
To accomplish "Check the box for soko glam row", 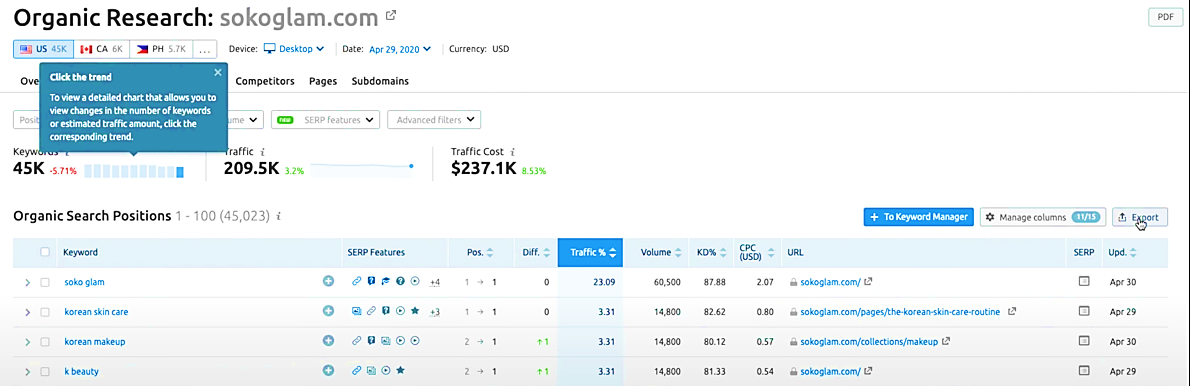I will [x=45, y=281].
